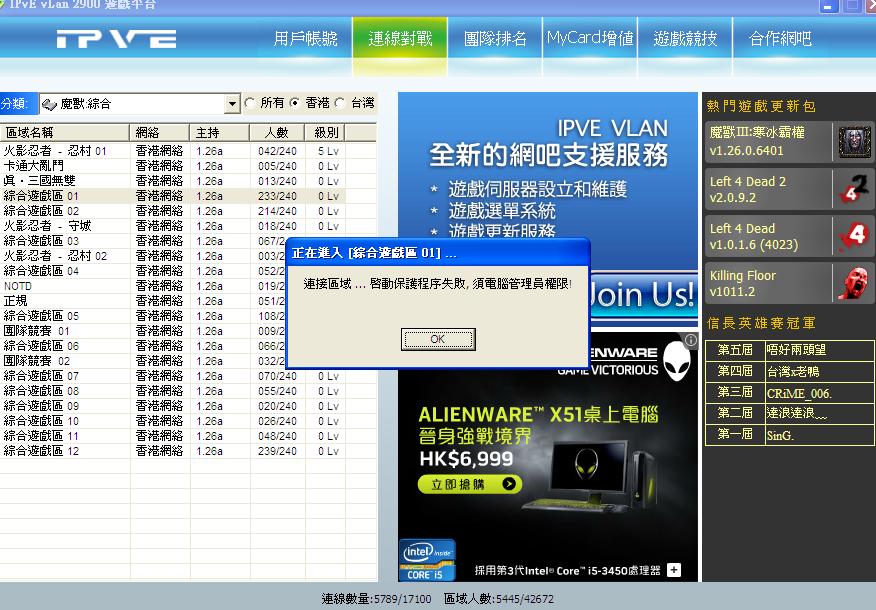
Task: Select row 綜合遊戲區 07
Action: coord(173,376)
